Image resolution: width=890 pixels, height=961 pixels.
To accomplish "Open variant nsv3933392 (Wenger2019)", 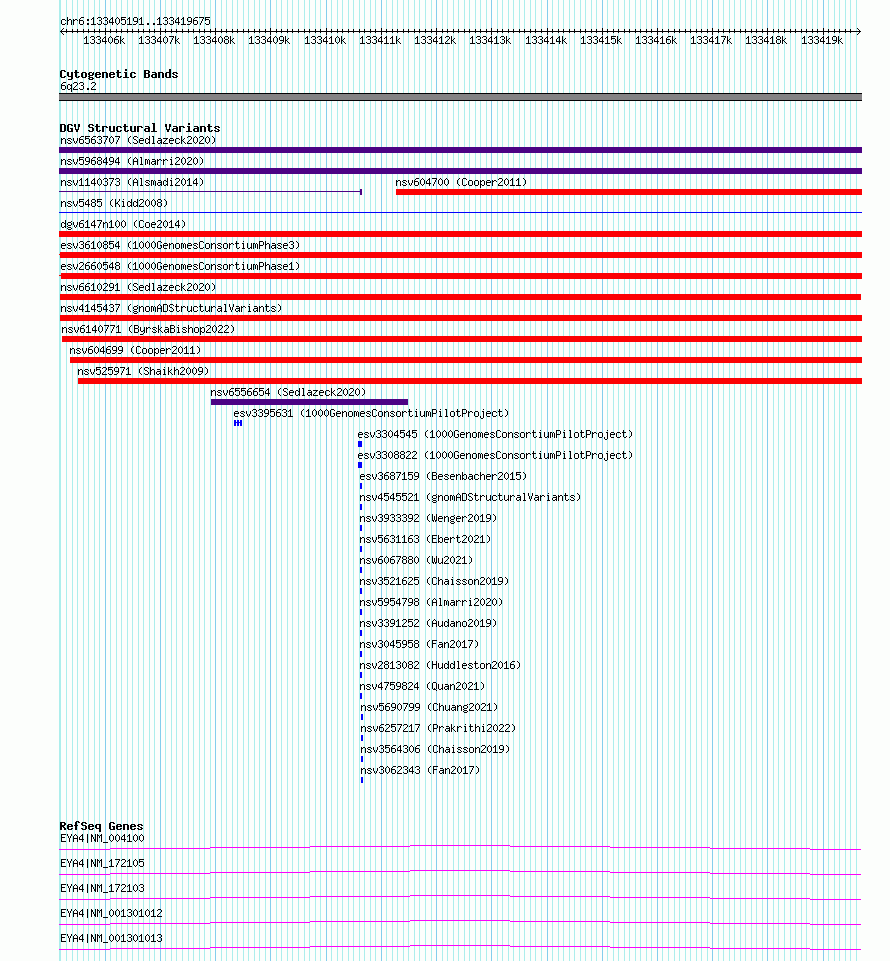I will [428, 518].
